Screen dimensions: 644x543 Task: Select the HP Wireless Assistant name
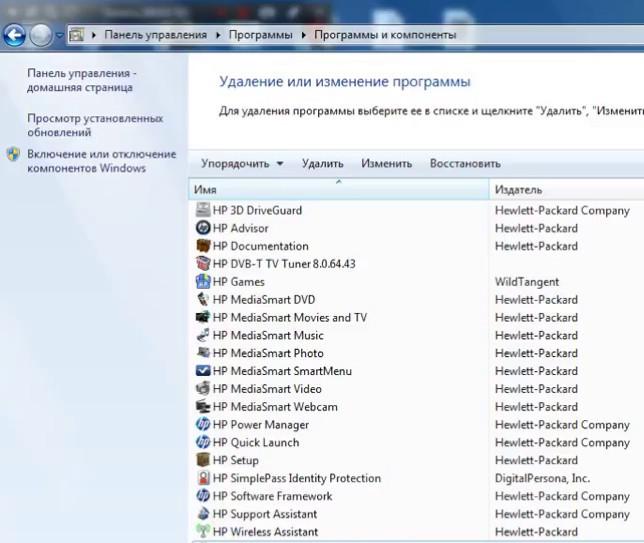(x=266, y=532)
